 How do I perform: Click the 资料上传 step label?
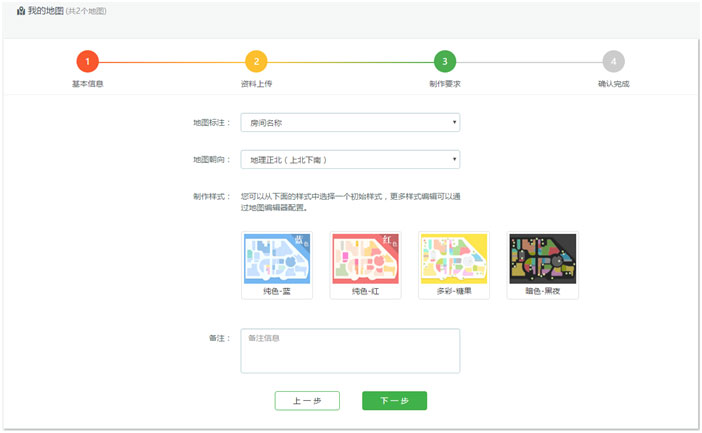coord(256,84)
